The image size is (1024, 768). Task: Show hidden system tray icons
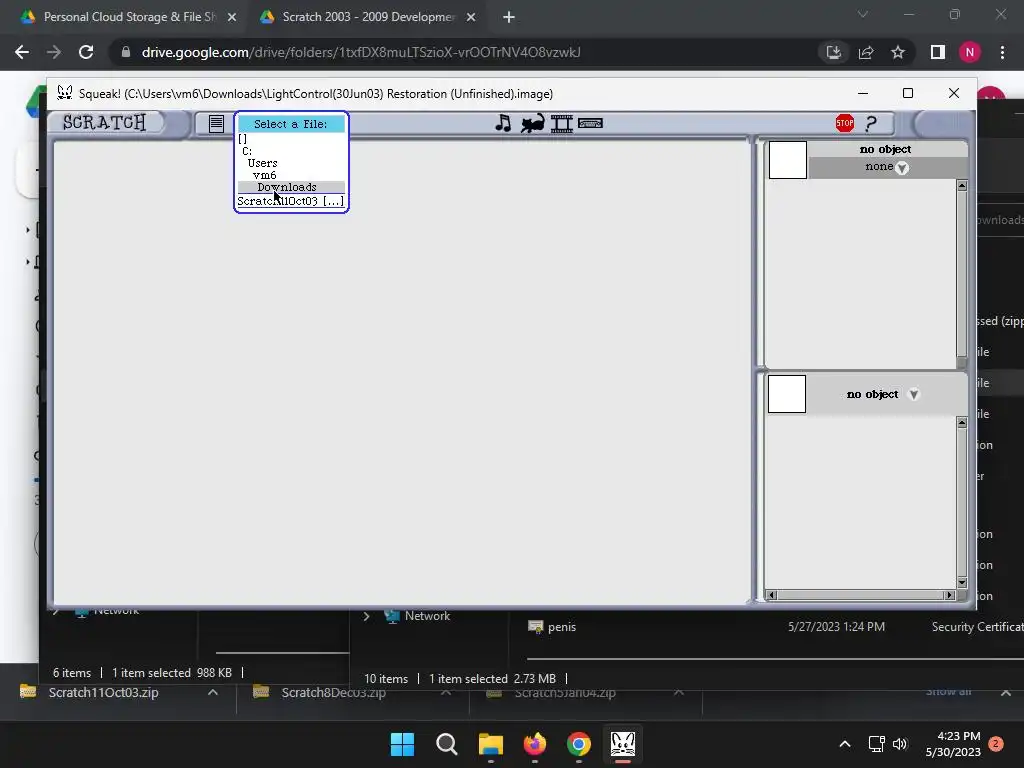click(844, 744)
